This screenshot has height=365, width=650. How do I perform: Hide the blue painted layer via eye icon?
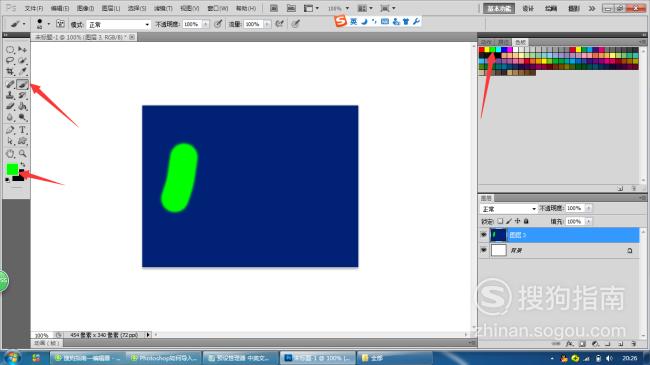483,235
